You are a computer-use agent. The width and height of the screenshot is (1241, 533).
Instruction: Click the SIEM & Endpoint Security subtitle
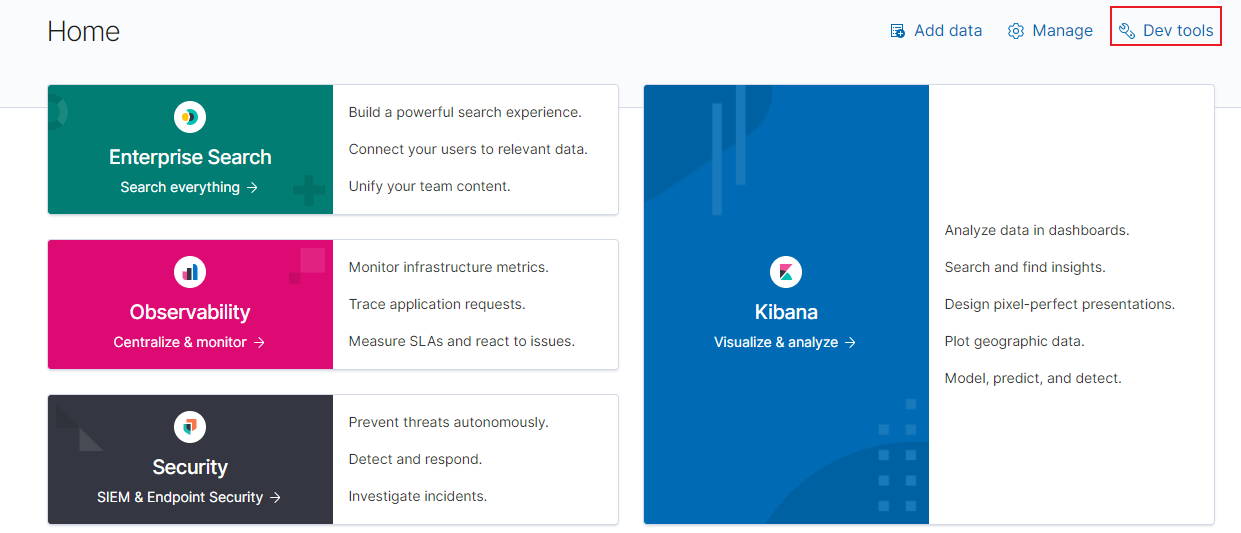point(180,497)
